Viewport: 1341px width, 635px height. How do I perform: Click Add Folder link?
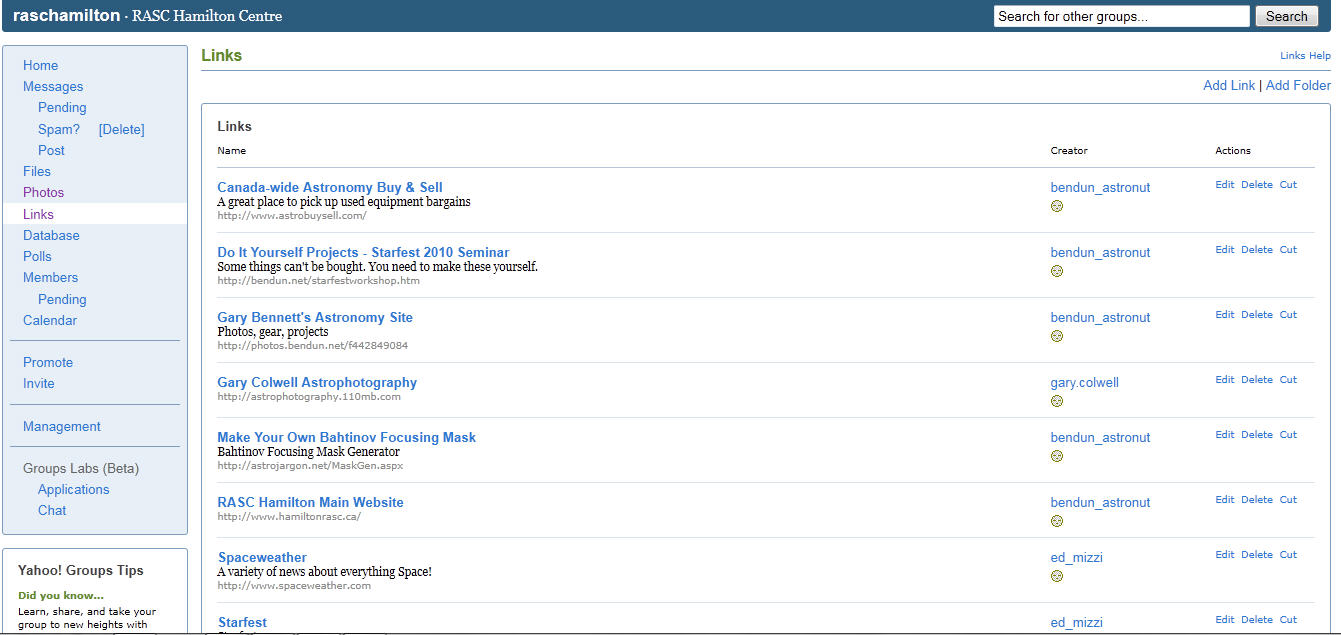[x=1298, y=85]
